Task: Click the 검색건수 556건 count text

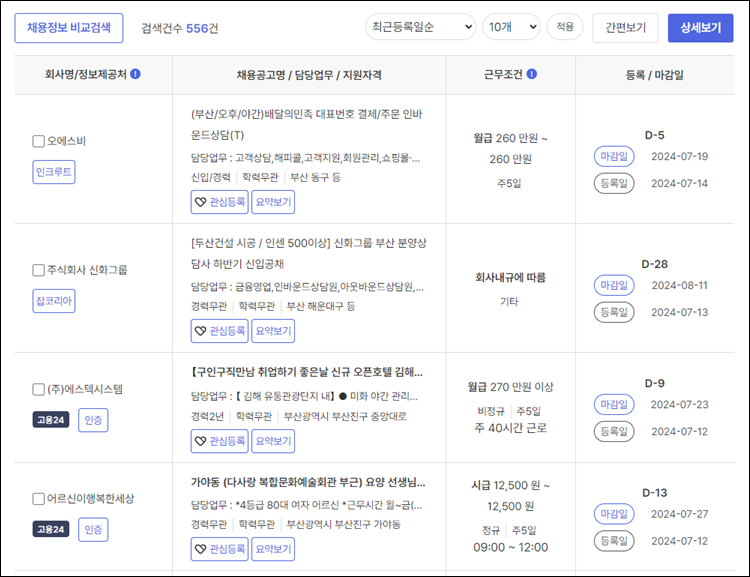Action: click(180, 28)
